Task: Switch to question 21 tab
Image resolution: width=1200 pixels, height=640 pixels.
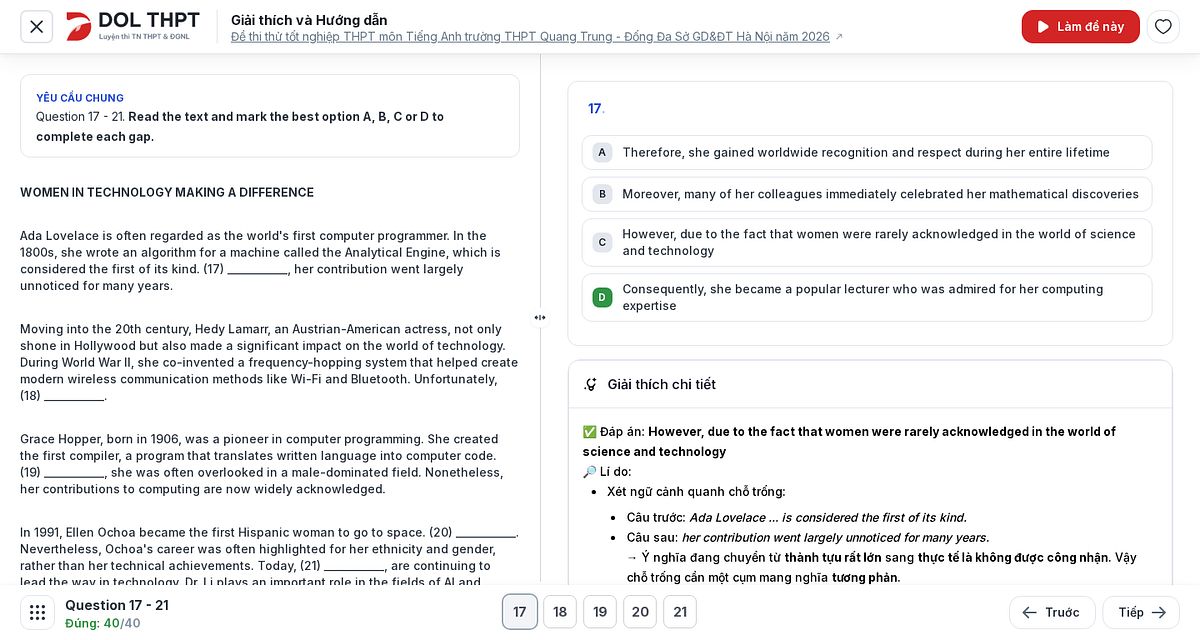Action: (x=680, y=612)
